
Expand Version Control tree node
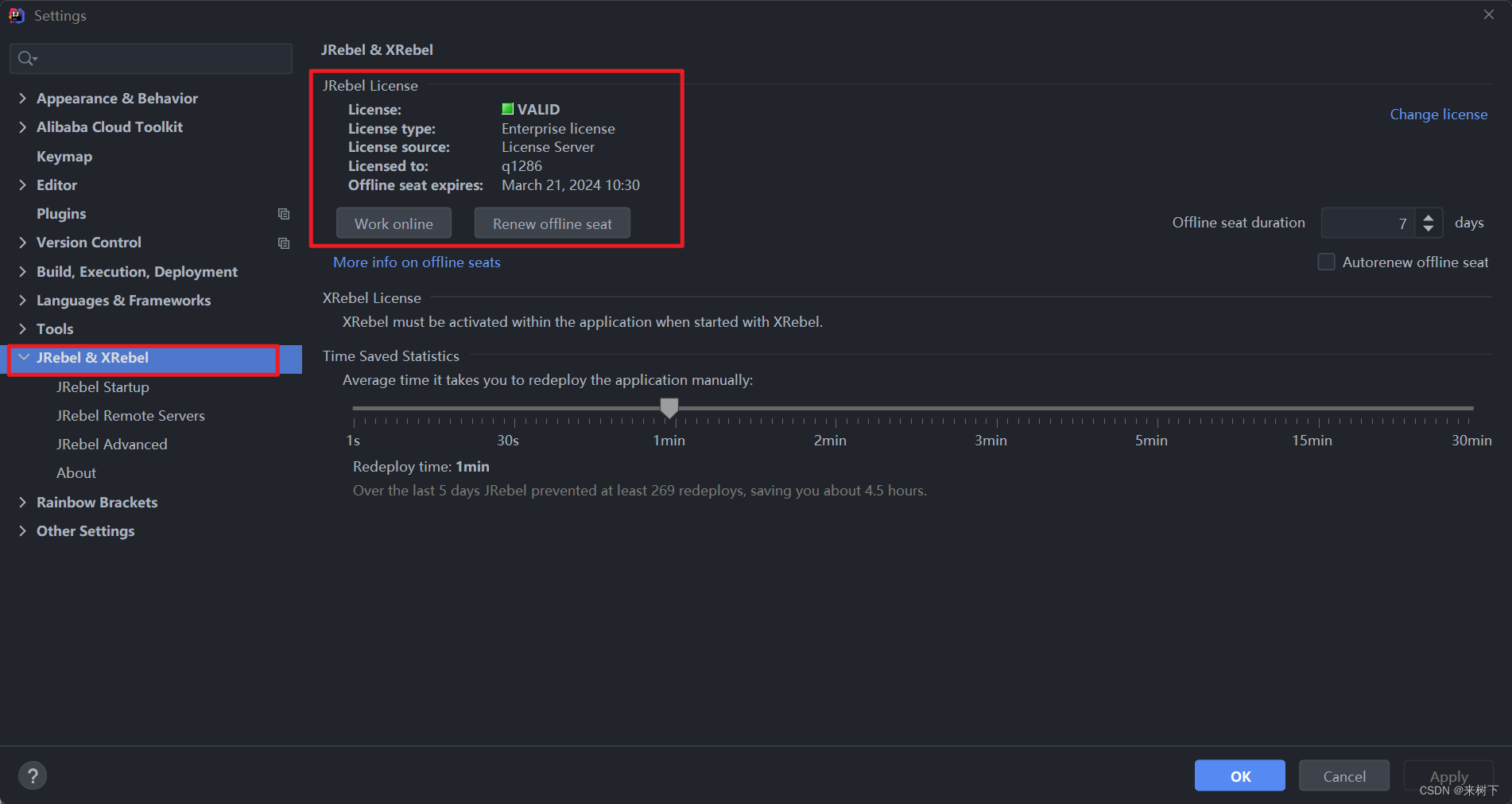point(22,243)
